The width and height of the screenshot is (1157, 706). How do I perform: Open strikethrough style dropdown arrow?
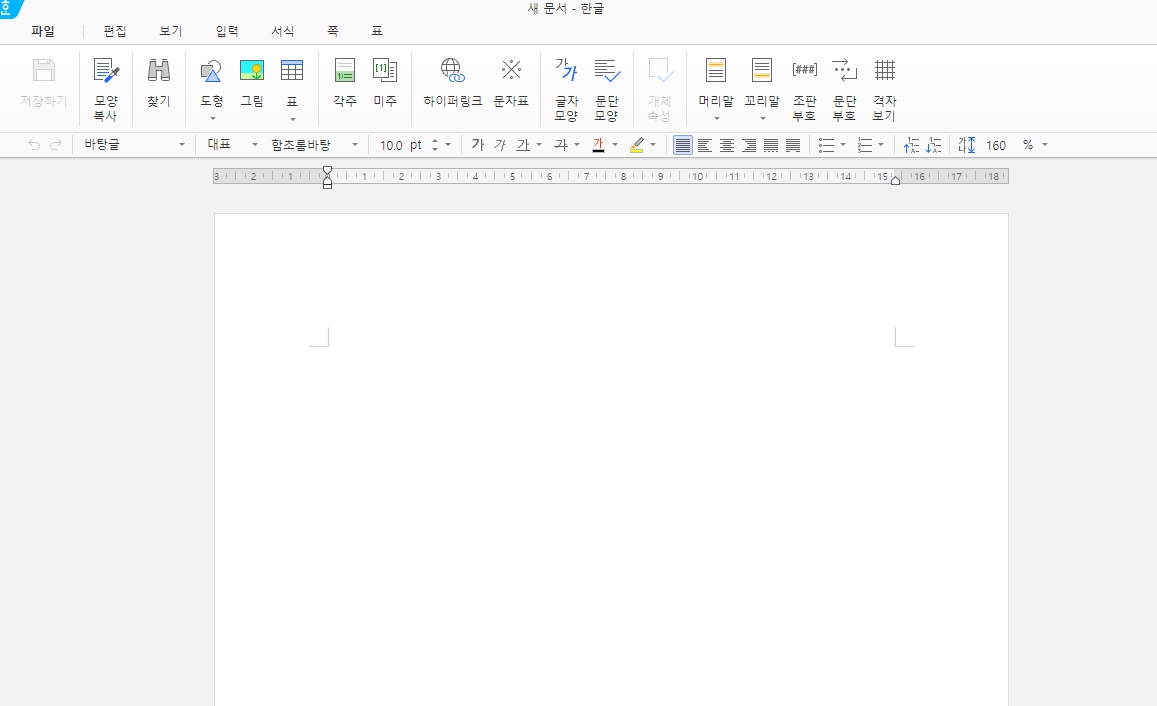(577, 145)
